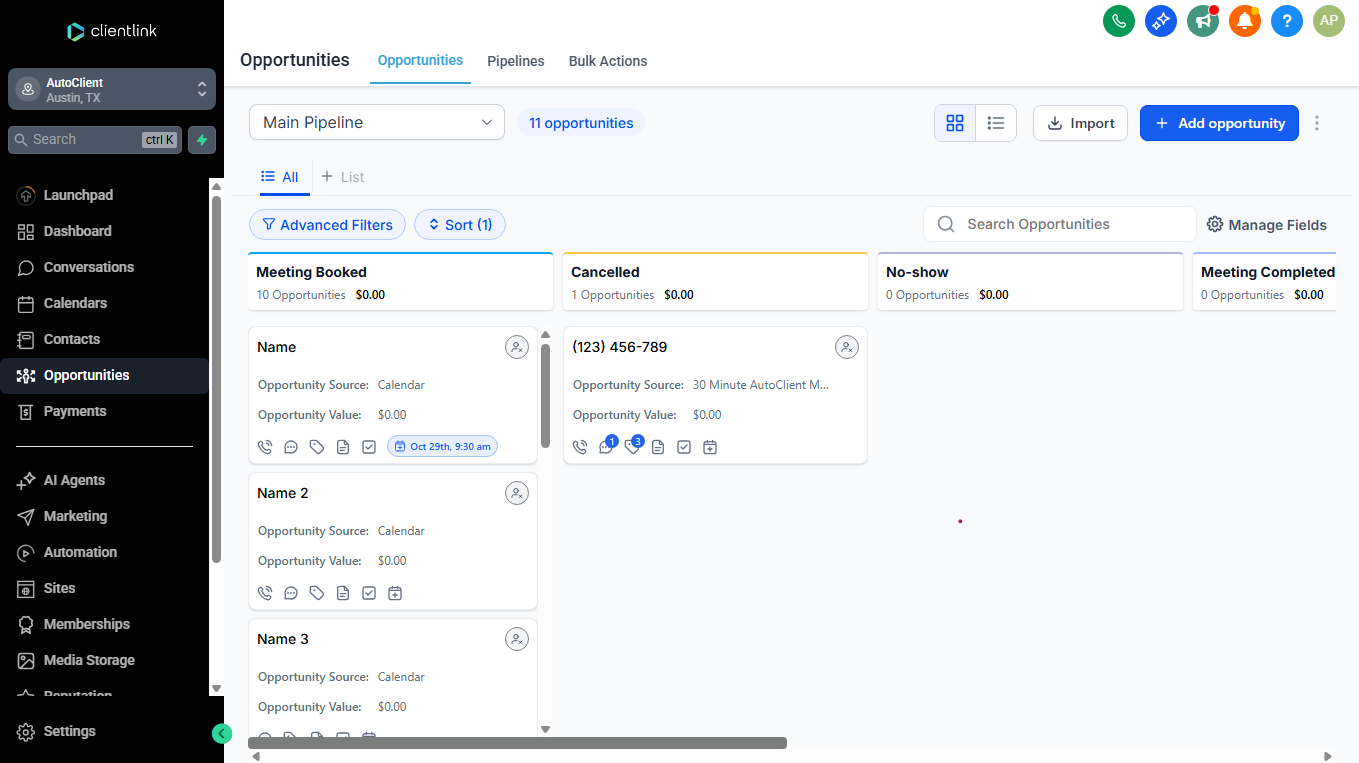Switch to board grid view

tap(955, 123)
